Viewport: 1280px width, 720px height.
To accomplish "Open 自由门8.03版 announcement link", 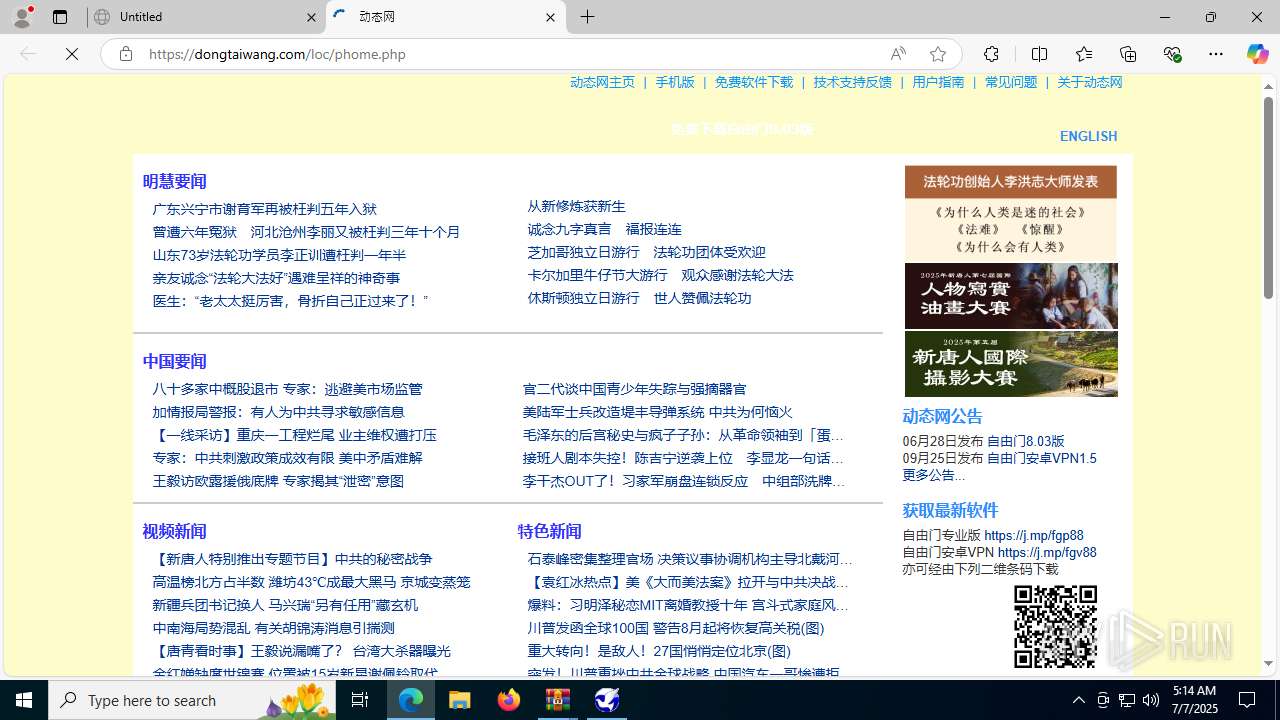I will point(1025,441).
